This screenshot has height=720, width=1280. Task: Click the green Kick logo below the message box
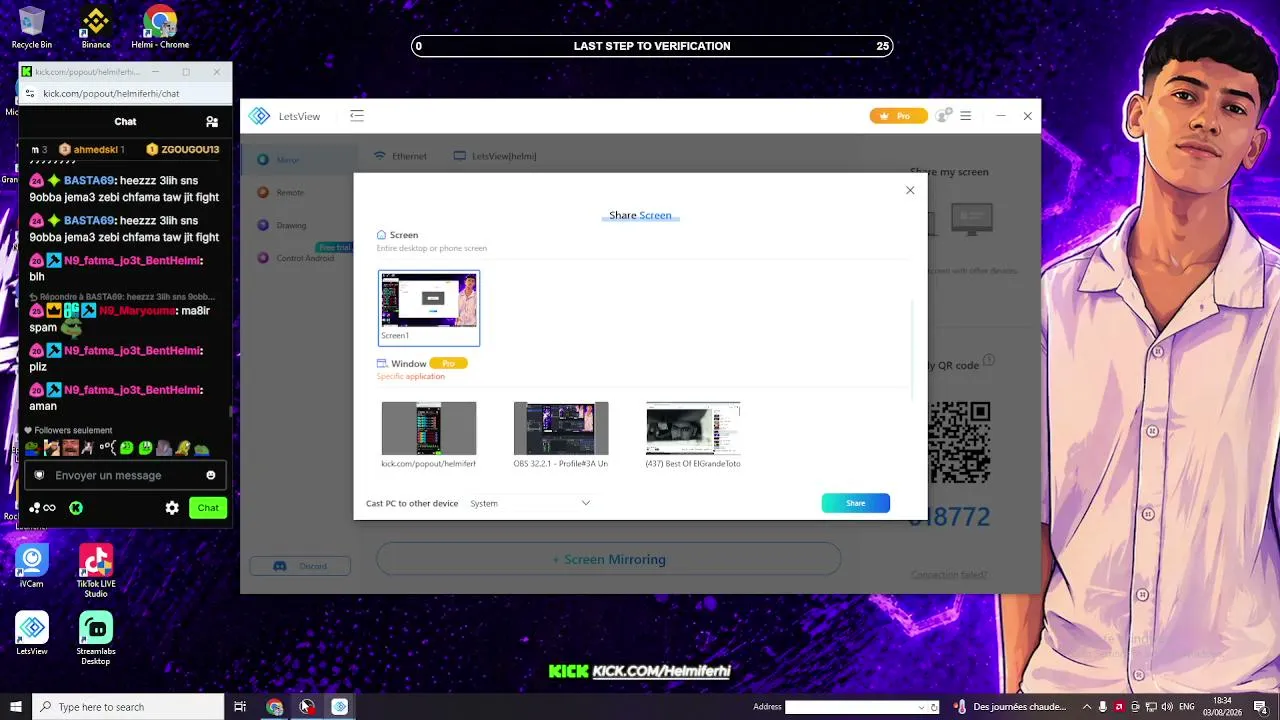[x=76, y=508]
